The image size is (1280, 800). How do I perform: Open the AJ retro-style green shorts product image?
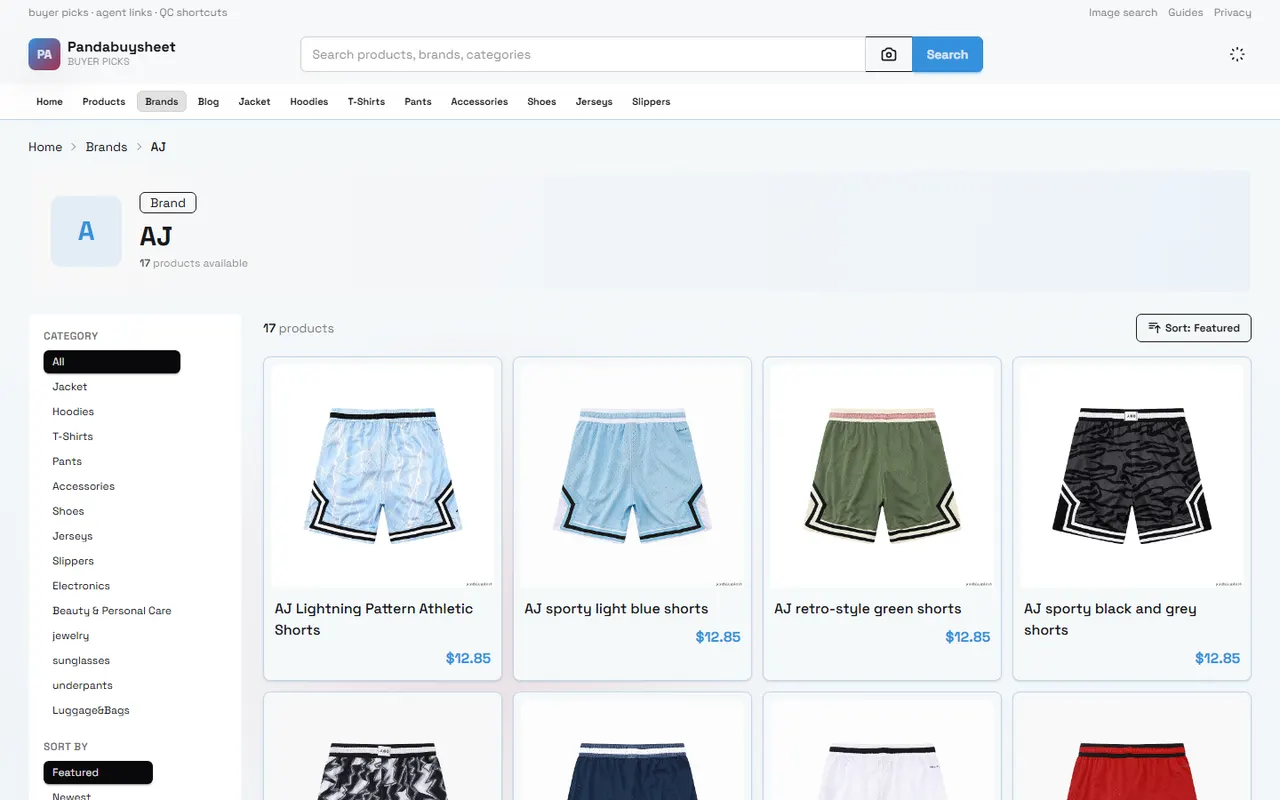(882, 476)
